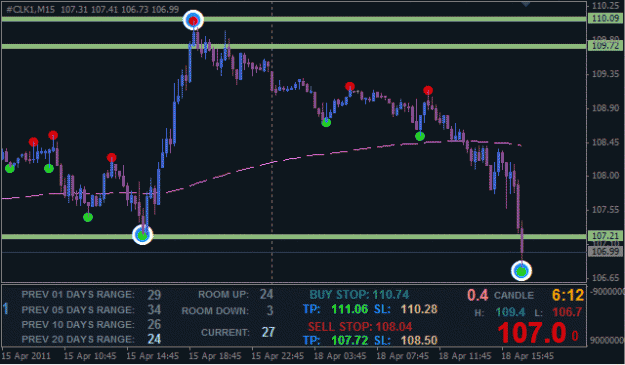Click the stop loss value 108.50
This screenshot has height=365, width=625.
click(x=419, y=340)
